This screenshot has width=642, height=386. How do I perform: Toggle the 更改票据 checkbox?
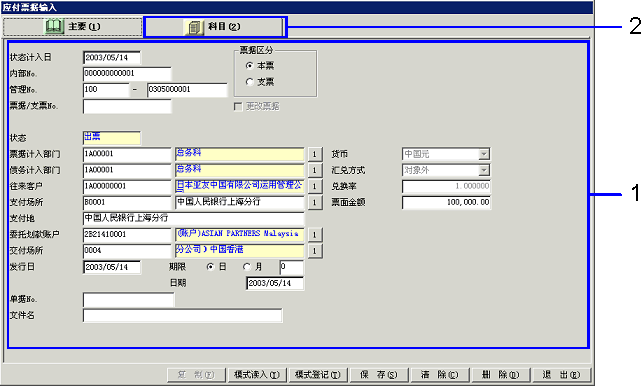[237, 106]
